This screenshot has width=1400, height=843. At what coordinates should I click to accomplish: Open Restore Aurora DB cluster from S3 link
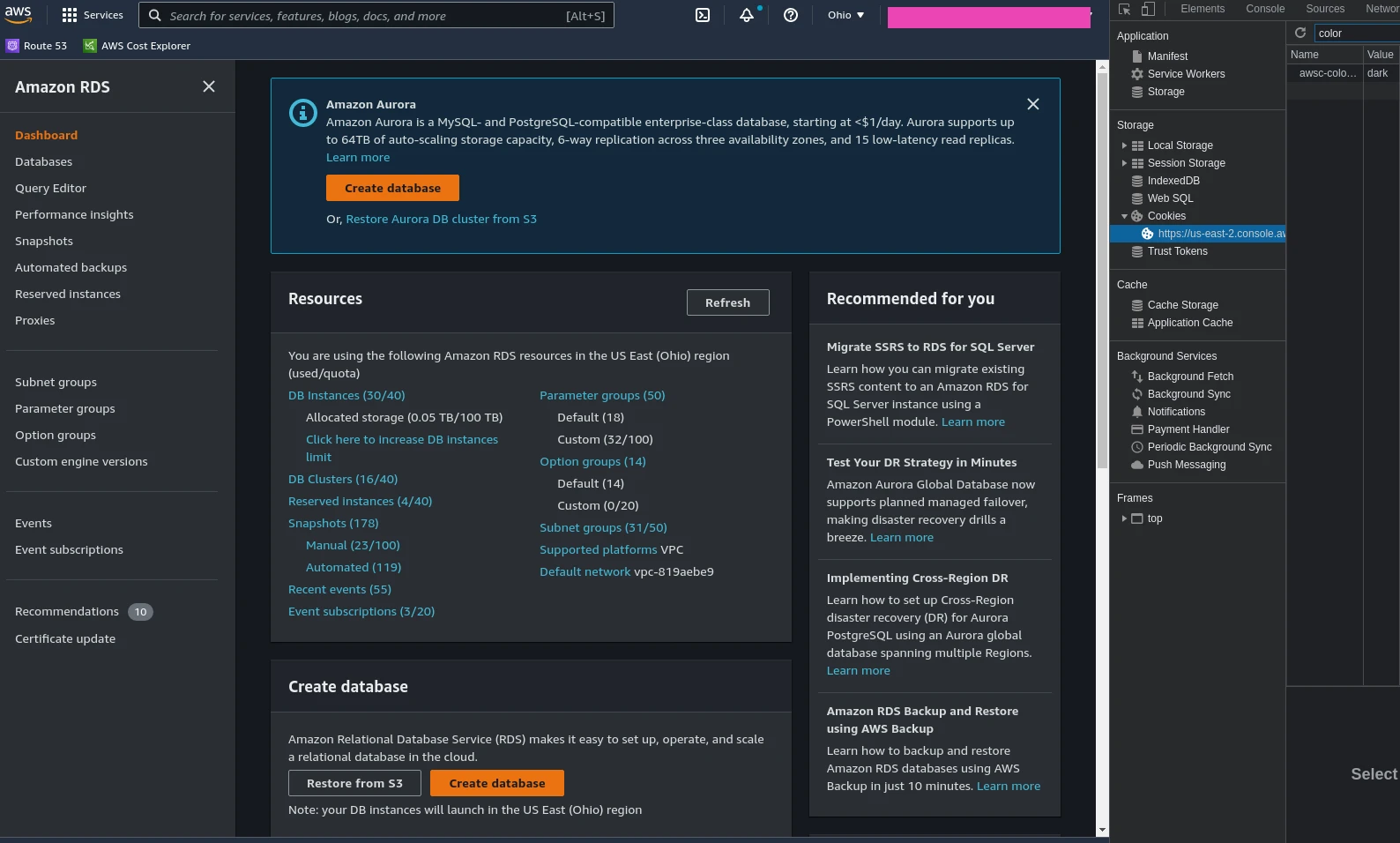tap(442, 220)
